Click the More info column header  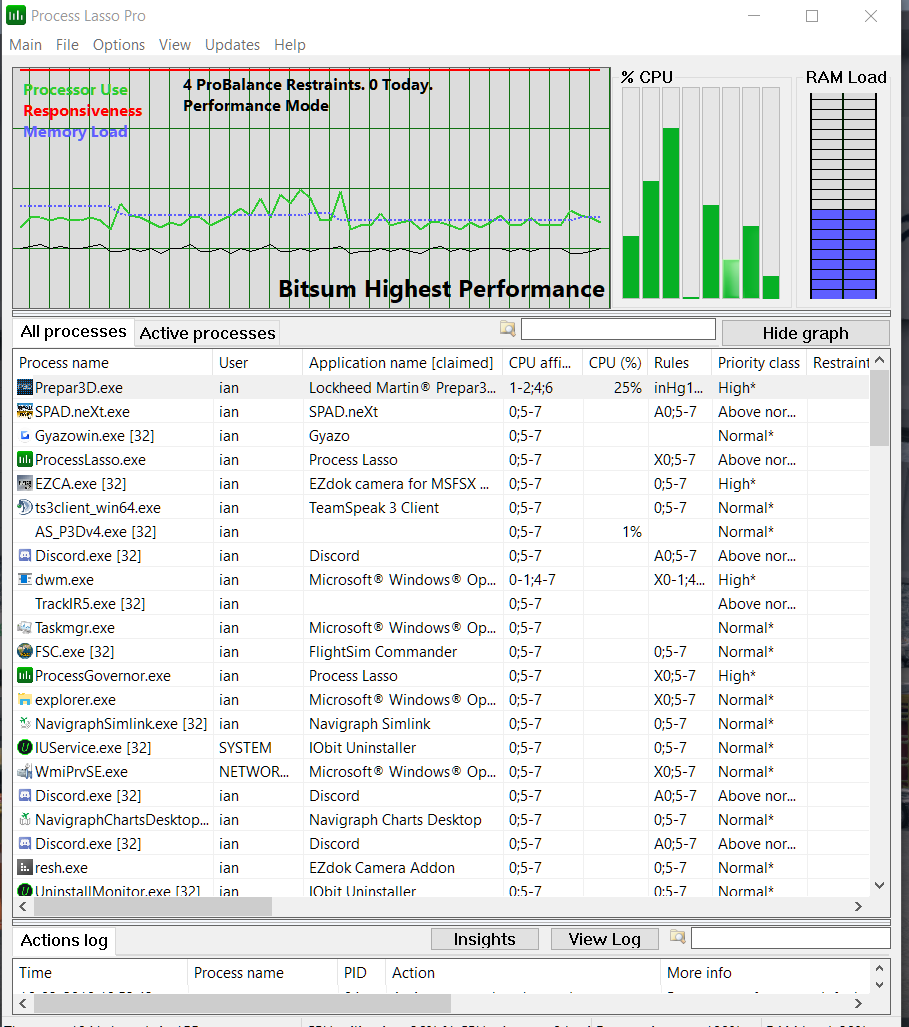766,973
